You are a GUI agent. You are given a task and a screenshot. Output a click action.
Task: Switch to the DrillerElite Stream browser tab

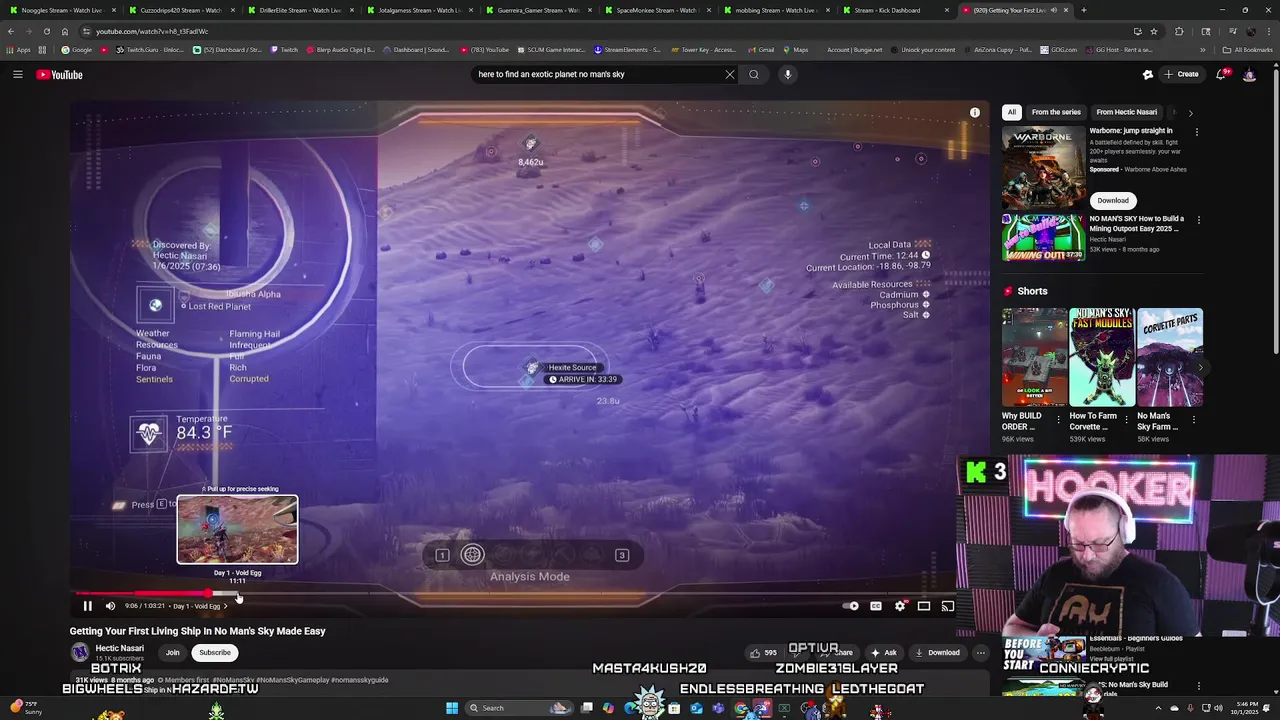coord(300,10)
